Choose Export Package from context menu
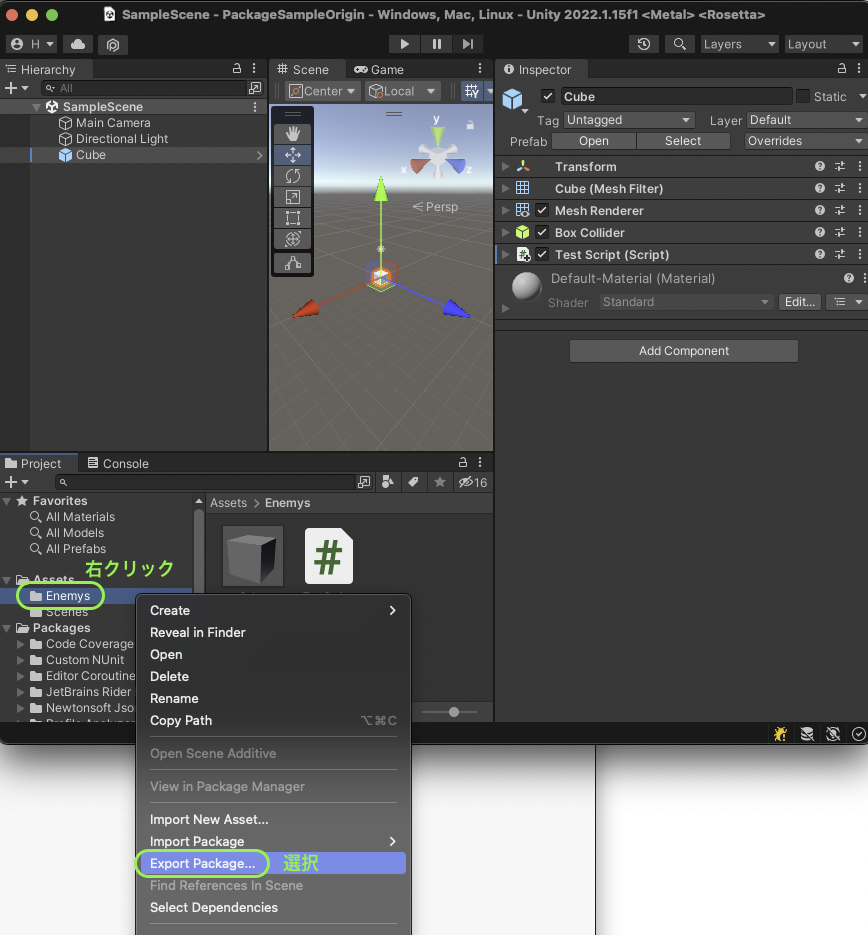Viewport: 868px width, 935px height. pos(202,863)
